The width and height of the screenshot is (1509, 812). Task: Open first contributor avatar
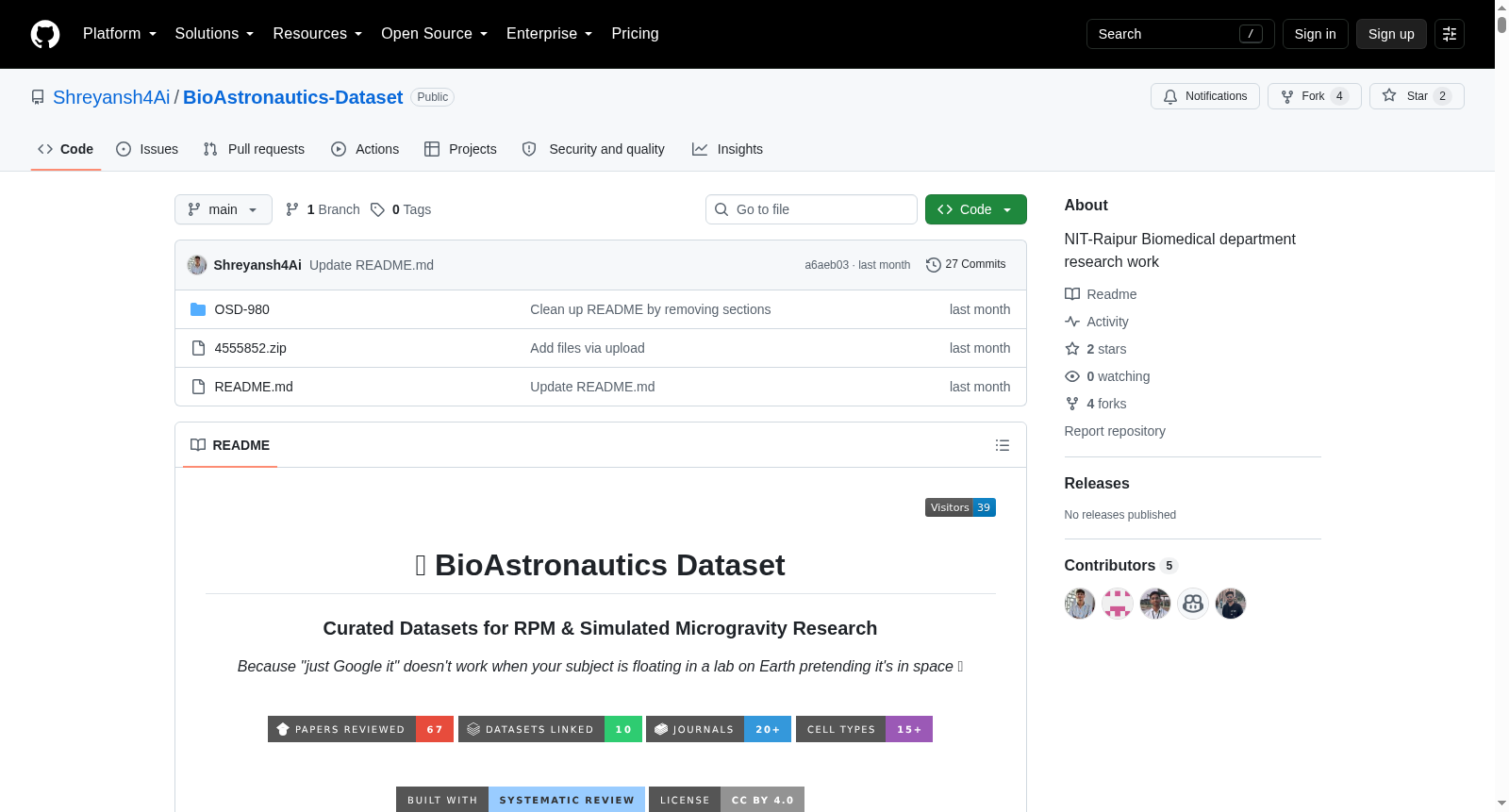coord(1080,604)
